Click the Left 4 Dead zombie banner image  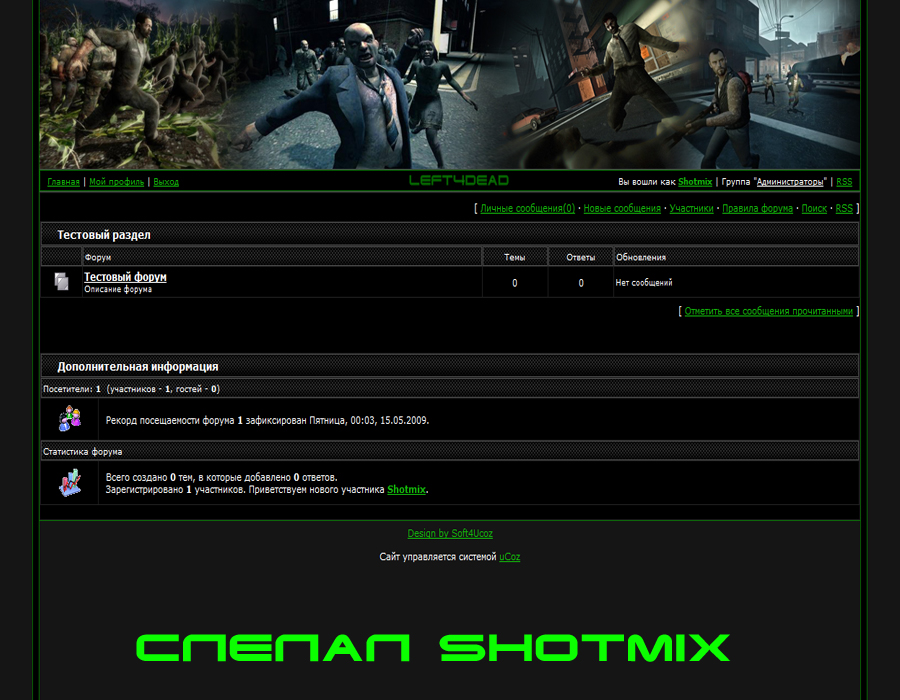450,84
